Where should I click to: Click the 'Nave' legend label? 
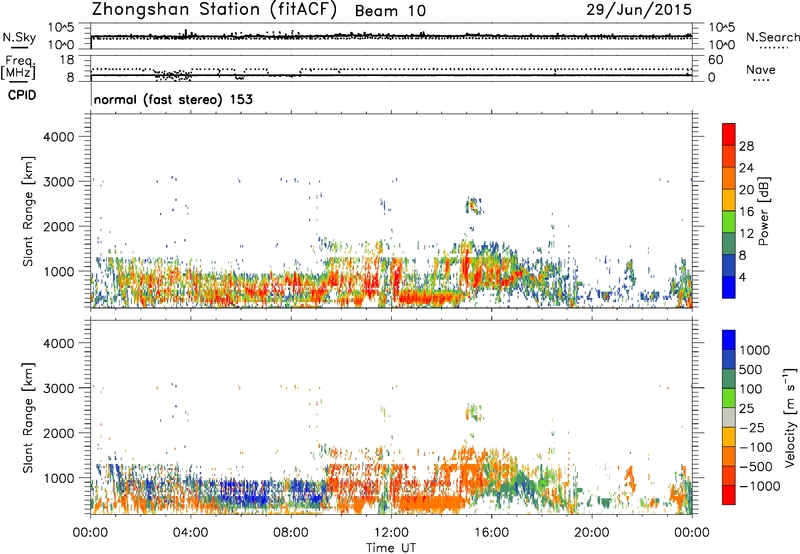click(x=761, y=69)
